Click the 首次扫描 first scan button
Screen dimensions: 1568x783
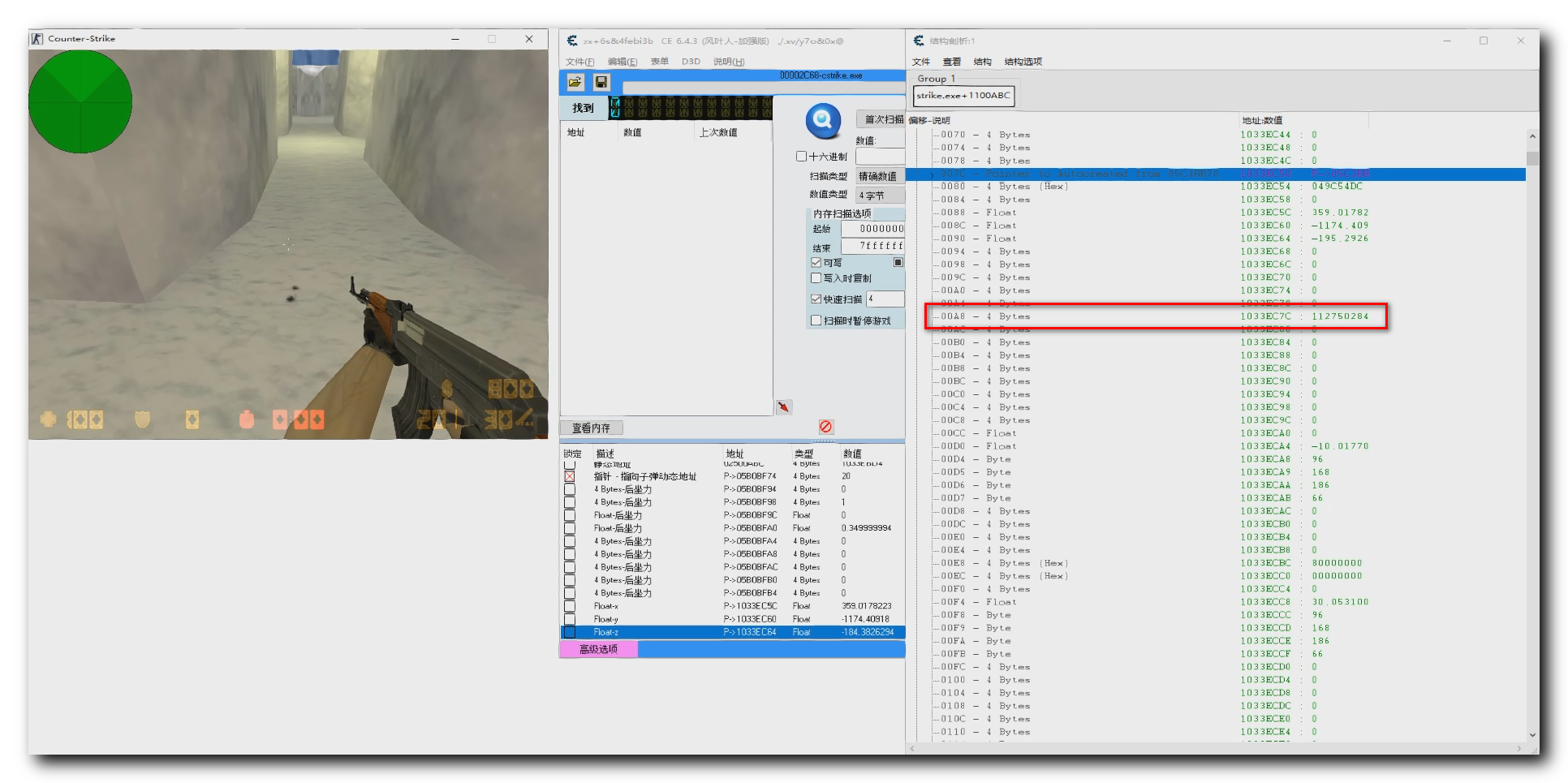coord(881,119)
